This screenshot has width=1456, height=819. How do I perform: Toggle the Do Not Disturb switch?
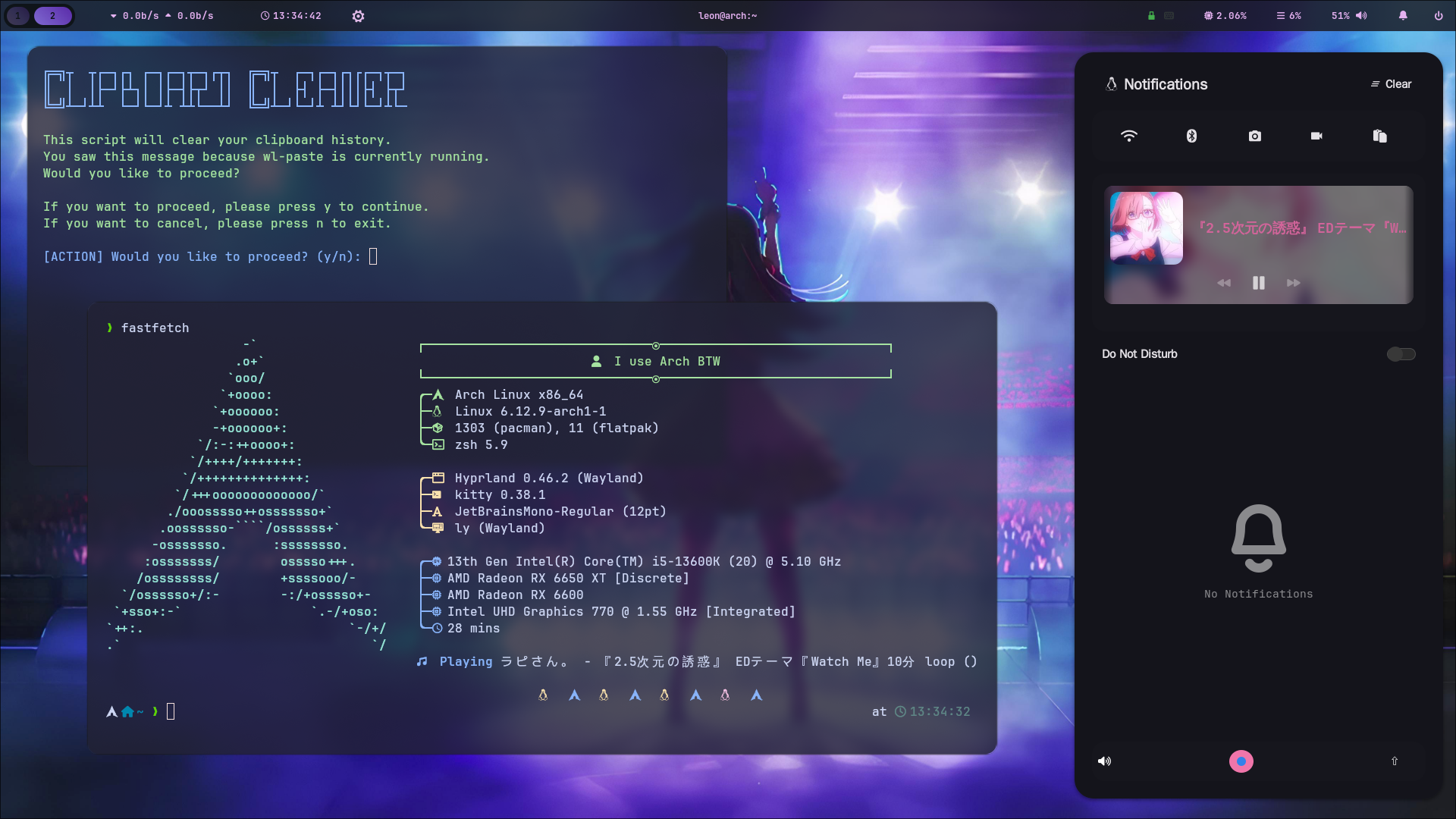point(1401,354)
